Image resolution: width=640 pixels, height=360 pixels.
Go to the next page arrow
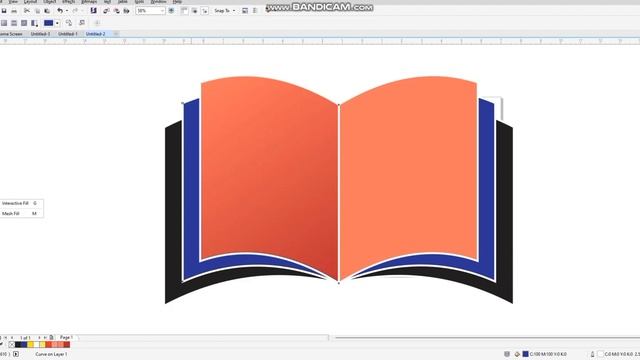pyautogui.click(x=40, y=338)
